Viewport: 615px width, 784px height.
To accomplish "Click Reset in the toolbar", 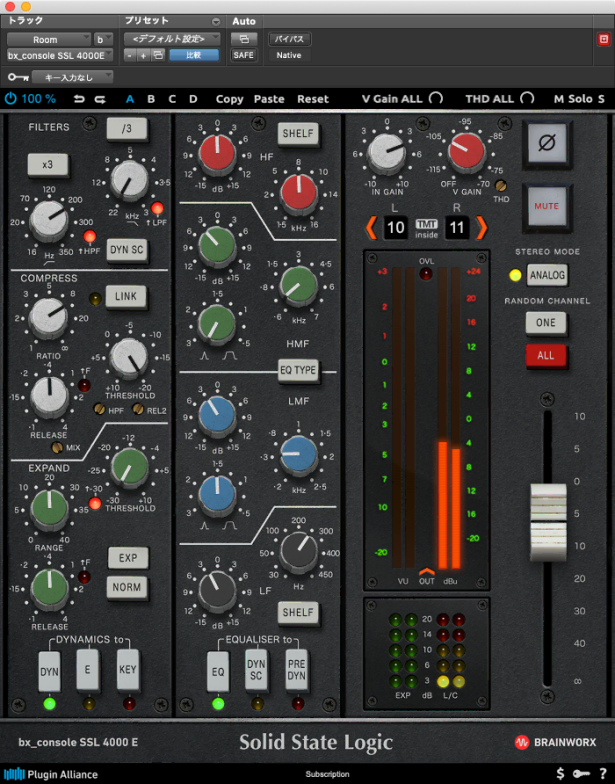I will [x=313, y=99].
